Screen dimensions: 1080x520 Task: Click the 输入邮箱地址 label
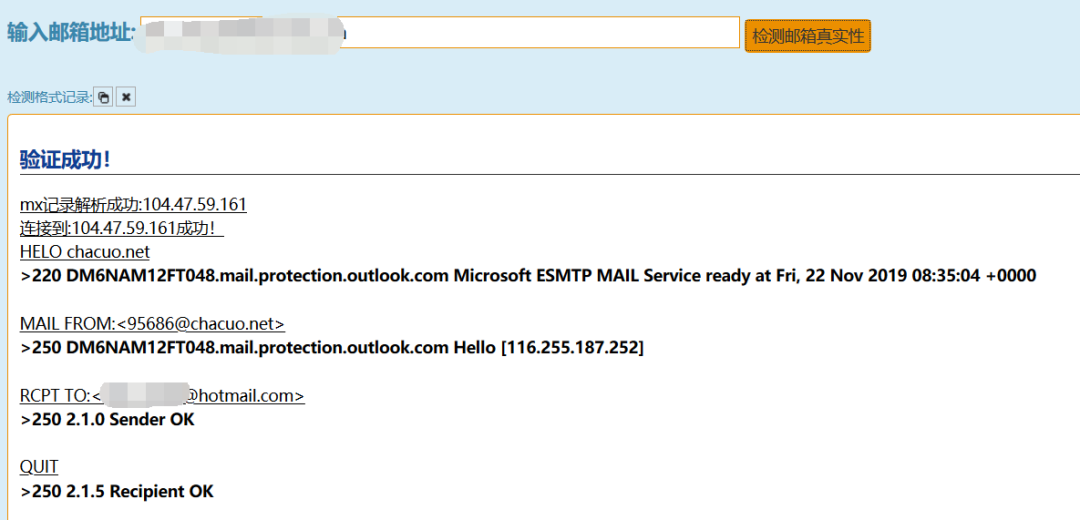70,33
